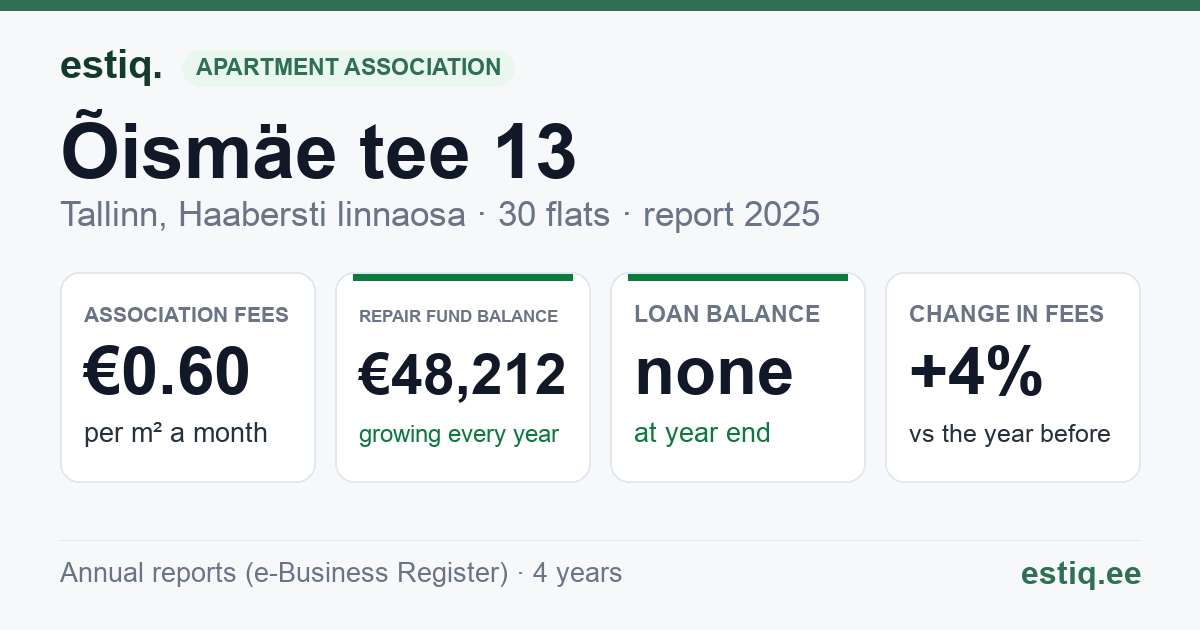Click the at year end label
Image resolution: width=1200 pixels, height=630 pixels.
coord(702,433)
